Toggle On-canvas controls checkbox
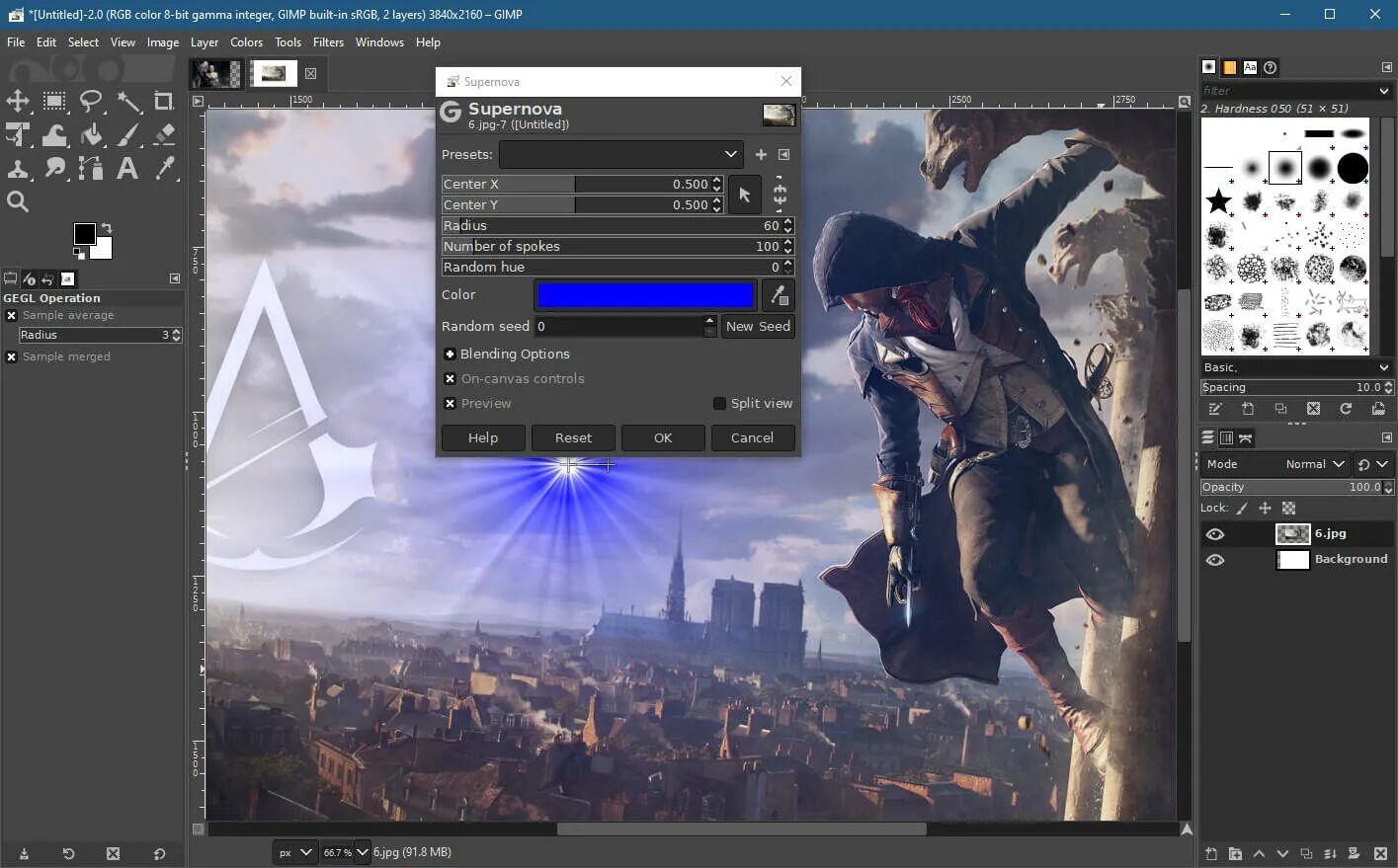The width and height of the screenshot is (1398, 868). [450, 379]
